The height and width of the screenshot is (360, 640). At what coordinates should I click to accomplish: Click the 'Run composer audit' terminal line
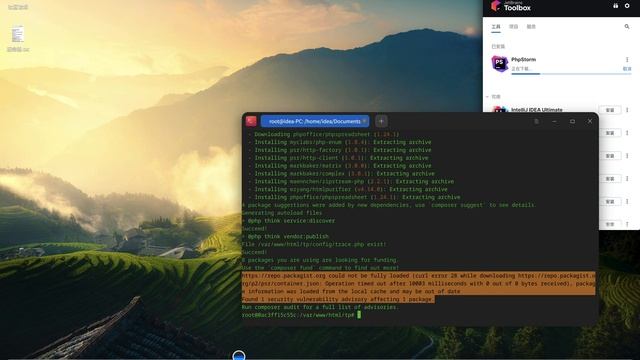point(320,307)
